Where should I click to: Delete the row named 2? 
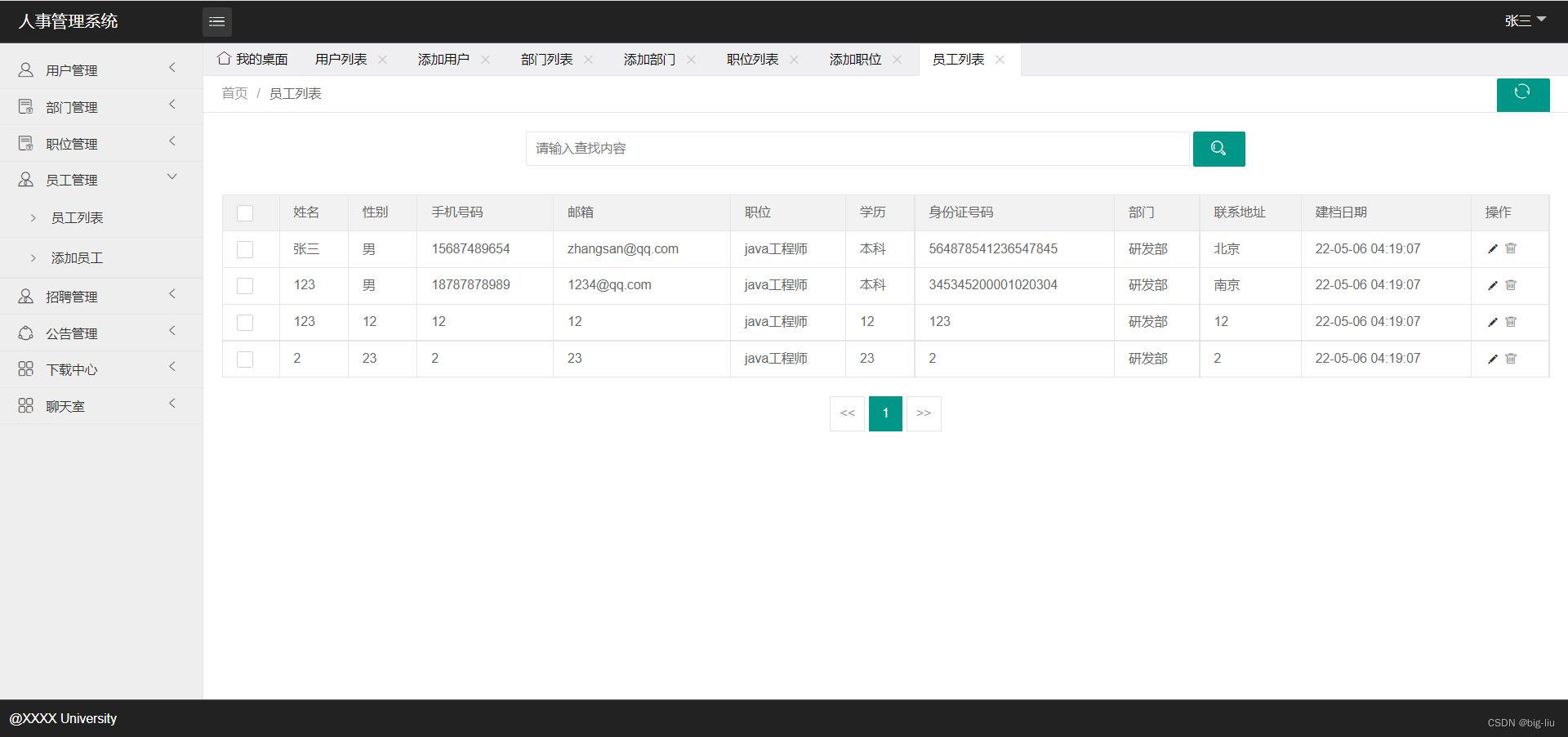(x=1511, y=359)
